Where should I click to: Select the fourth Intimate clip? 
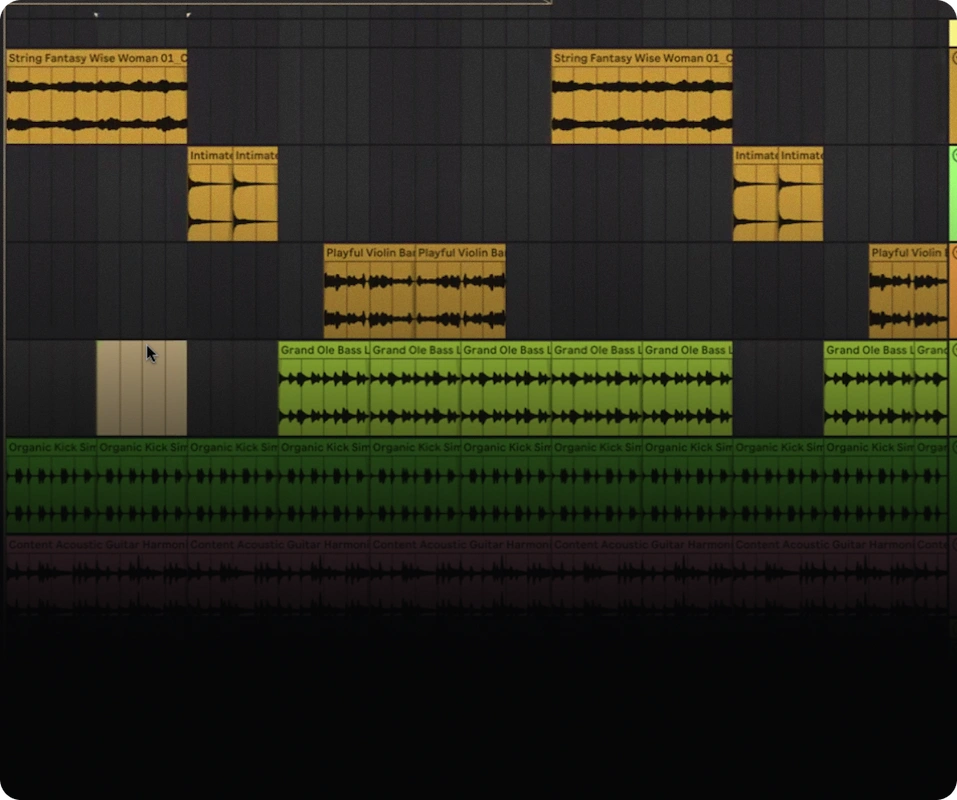click(801, 194)
